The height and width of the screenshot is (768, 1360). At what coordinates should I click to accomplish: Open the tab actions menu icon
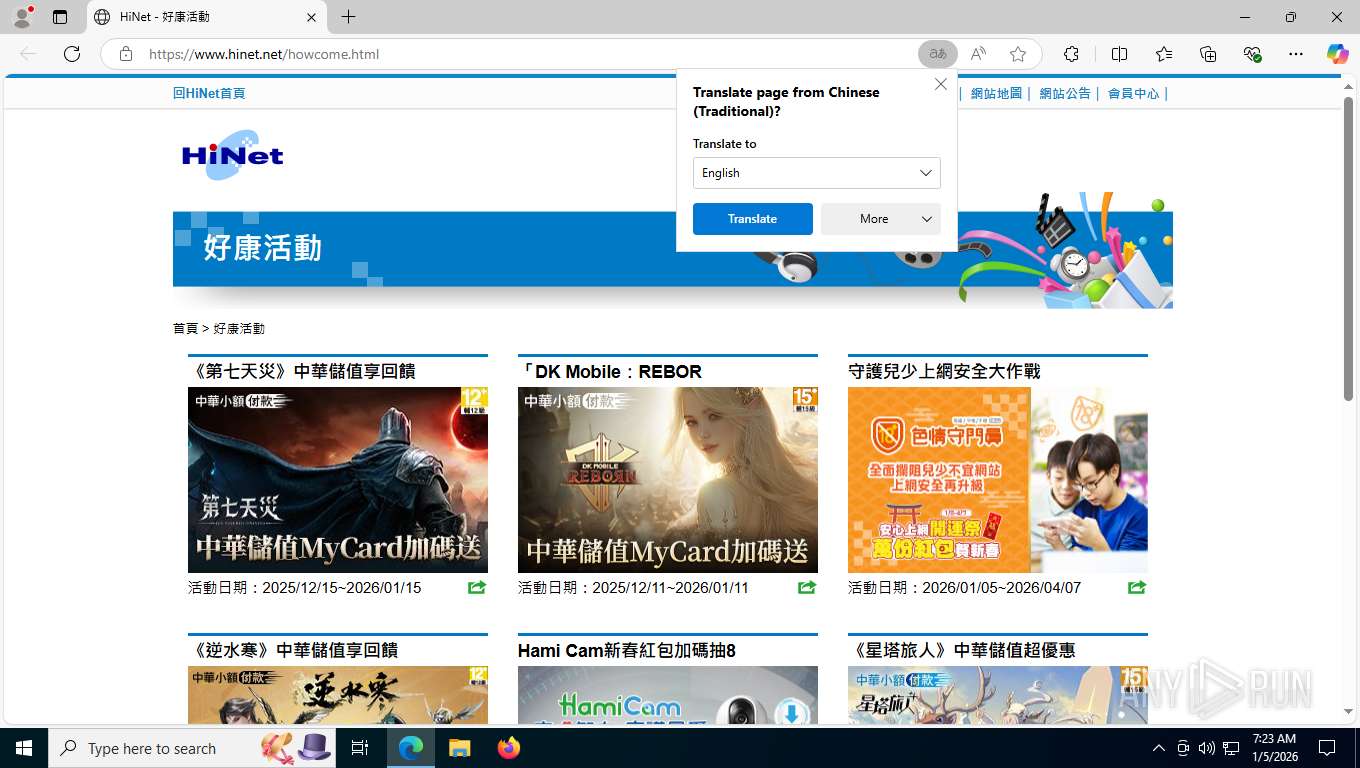[x=60, y=17]
